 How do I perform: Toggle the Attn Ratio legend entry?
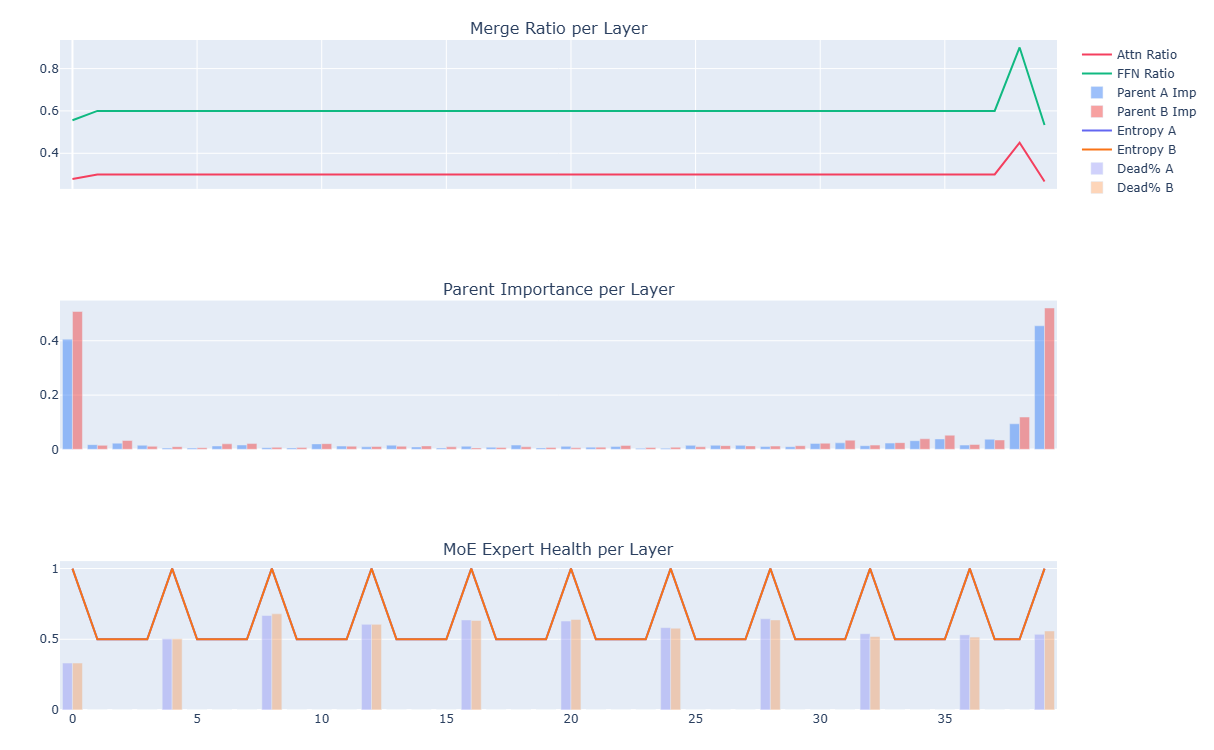point(1146,55)
